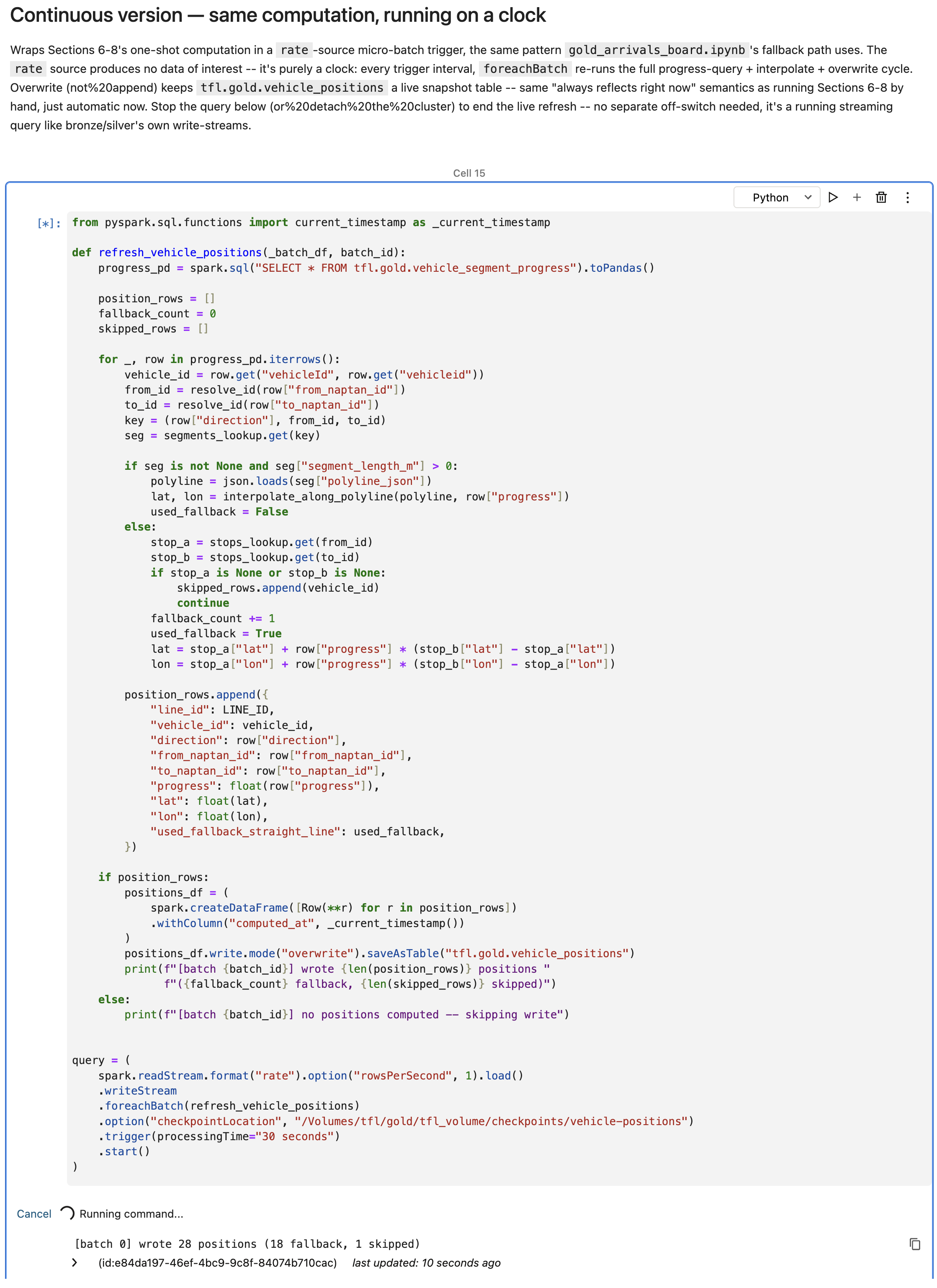Click the [*] execution indicator
This screenshot has height=1288, width=937.
pyautogui.click(x=48, y=223)
